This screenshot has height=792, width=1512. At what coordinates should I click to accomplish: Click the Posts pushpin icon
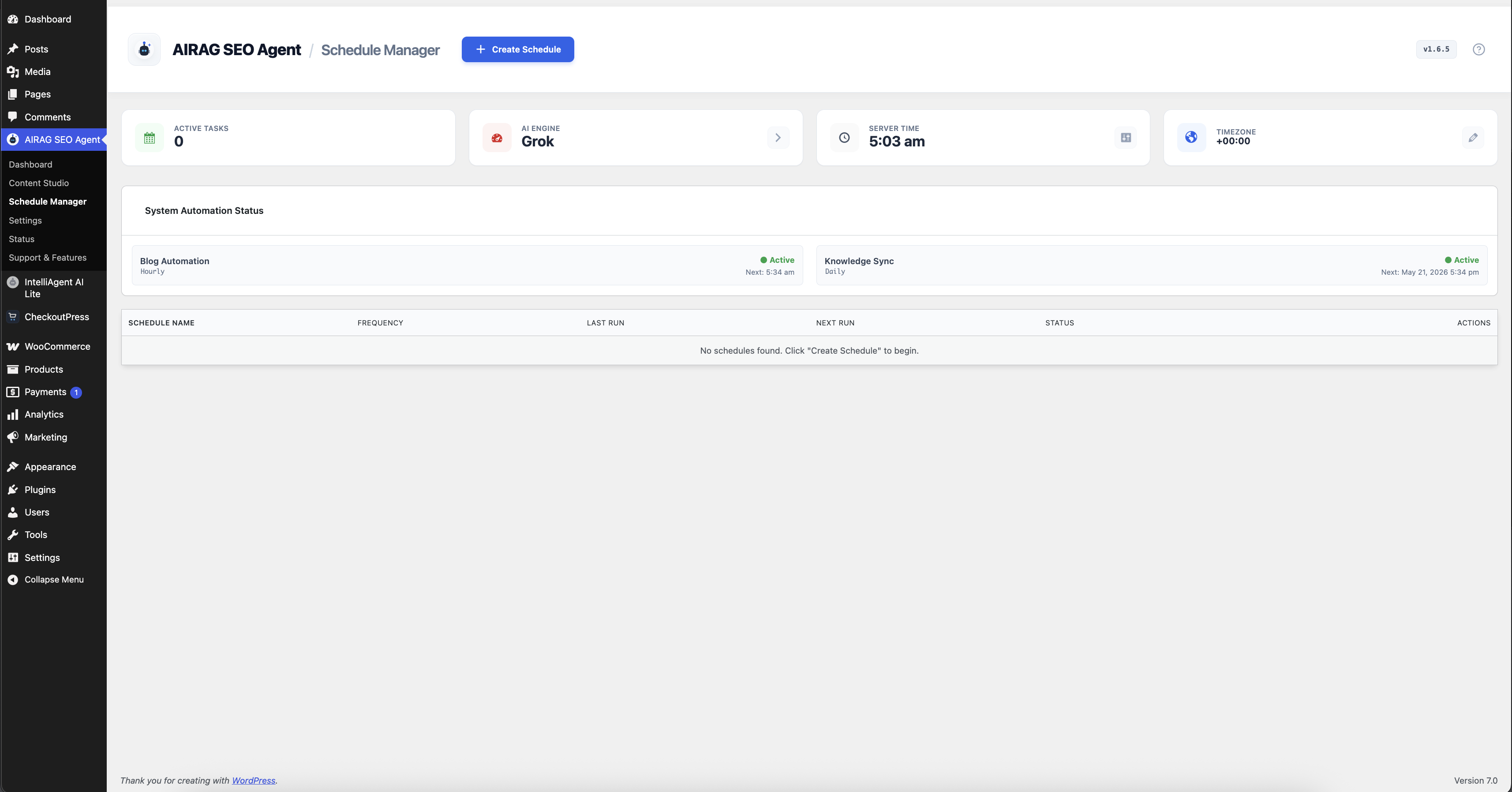pos(13,49)
